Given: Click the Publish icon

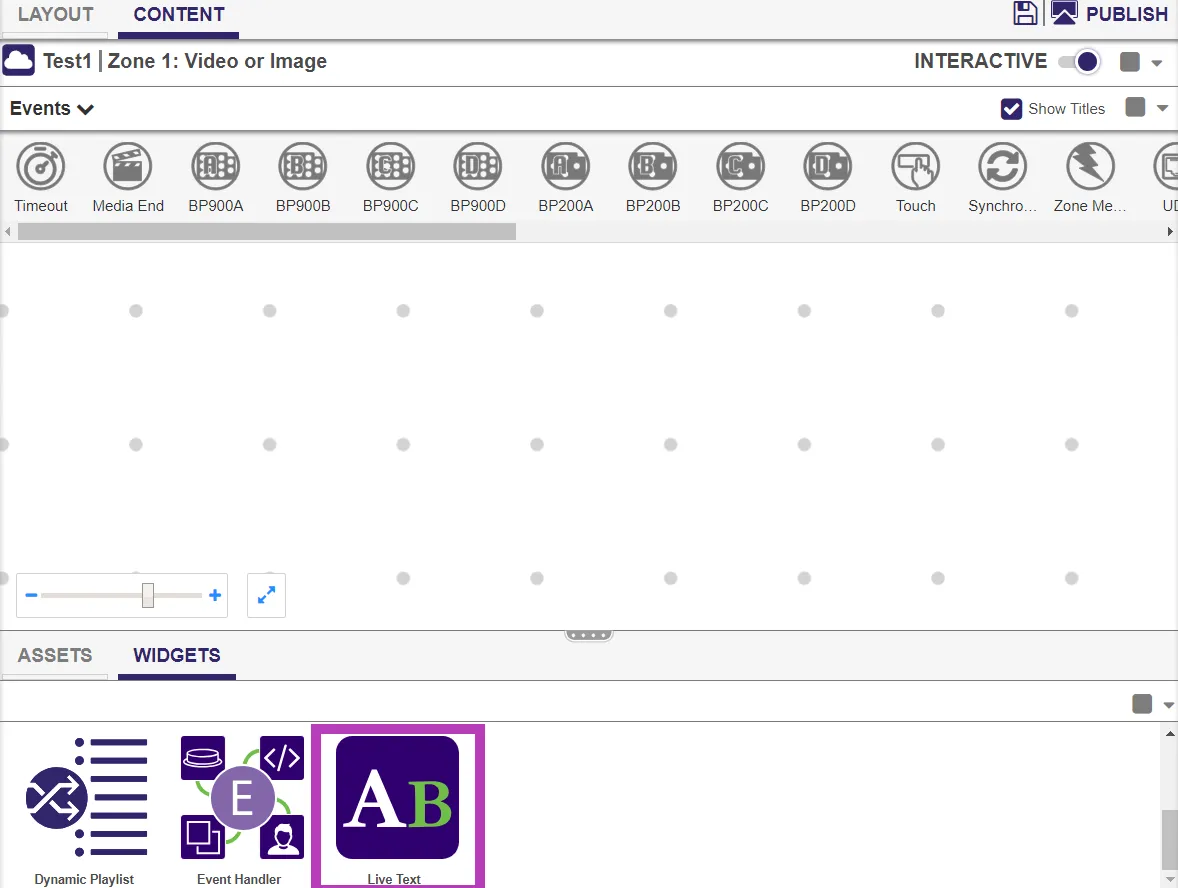Looking at the screenshot, I should [x=1064, y=14].
